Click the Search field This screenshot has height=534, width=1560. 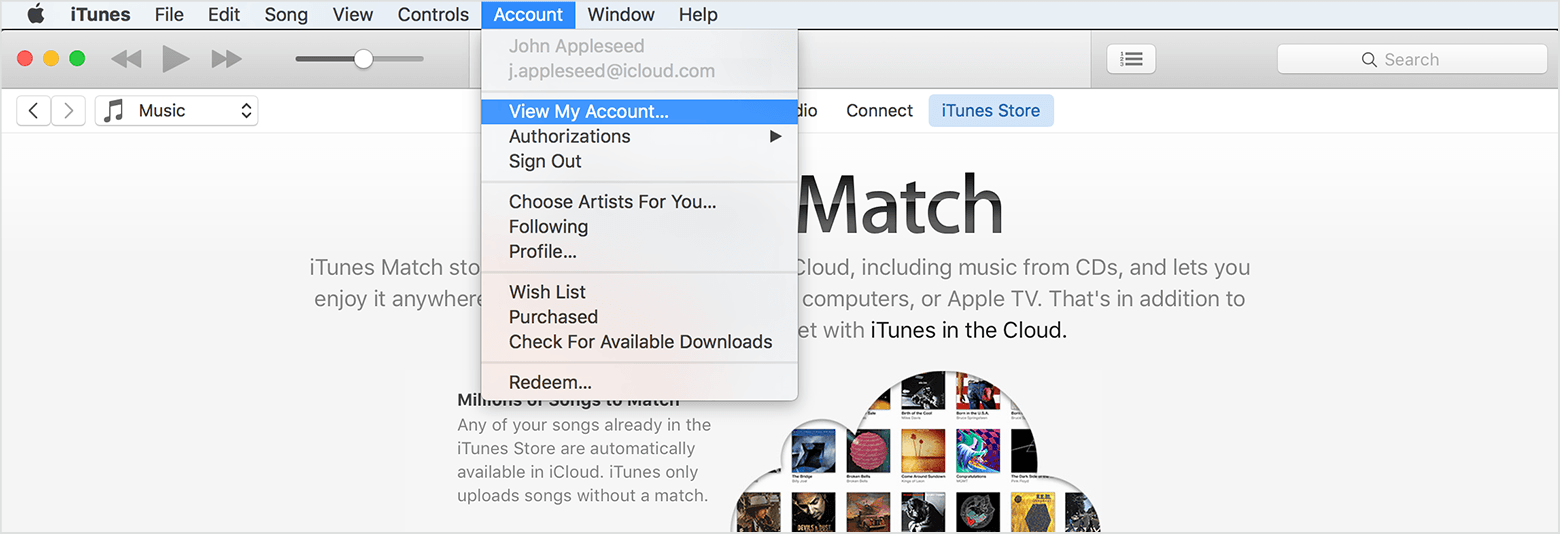tap(1412, 59)
